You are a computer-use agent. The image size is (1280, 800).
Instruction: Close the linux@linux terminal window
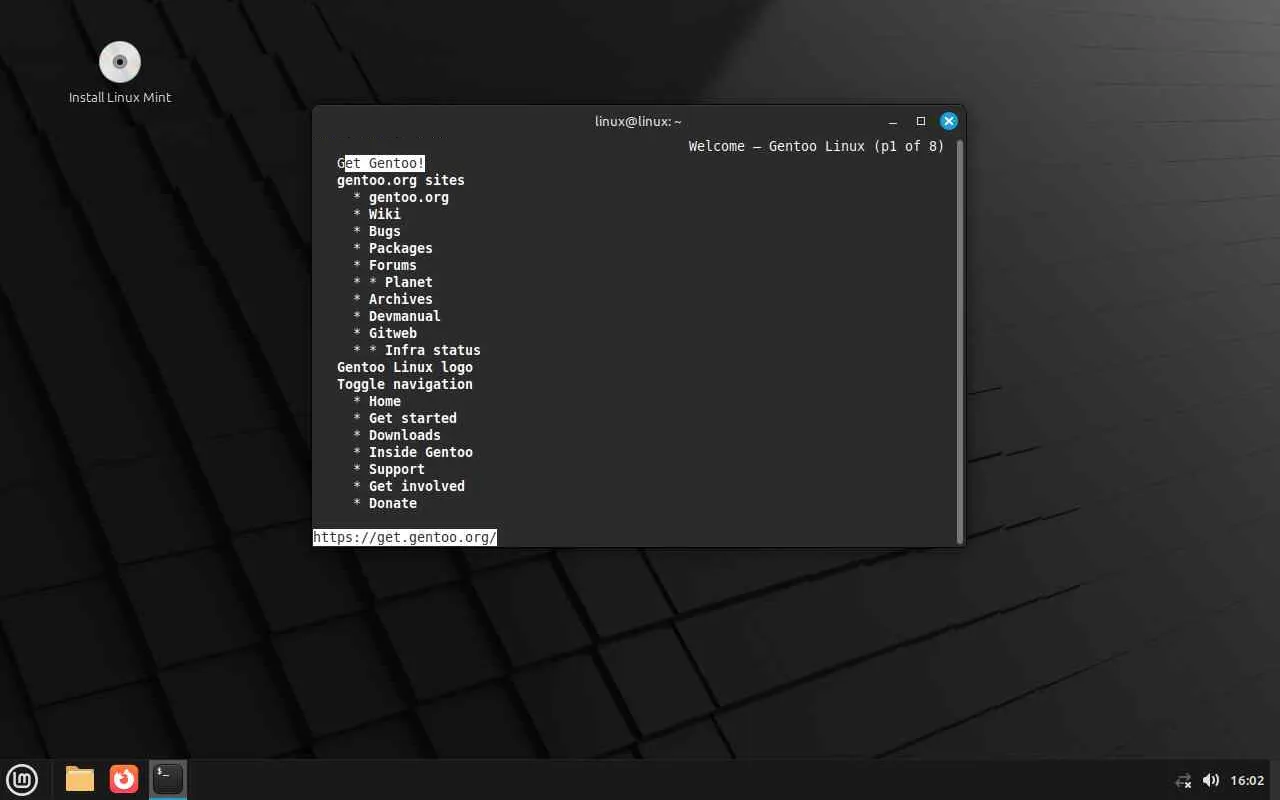(949, 121)
